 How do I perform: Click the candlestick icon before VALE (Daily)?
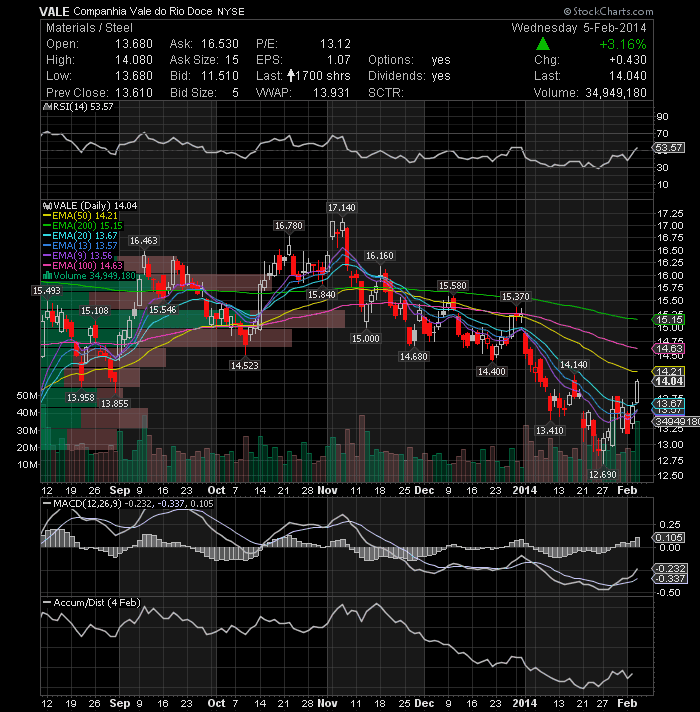48,206
